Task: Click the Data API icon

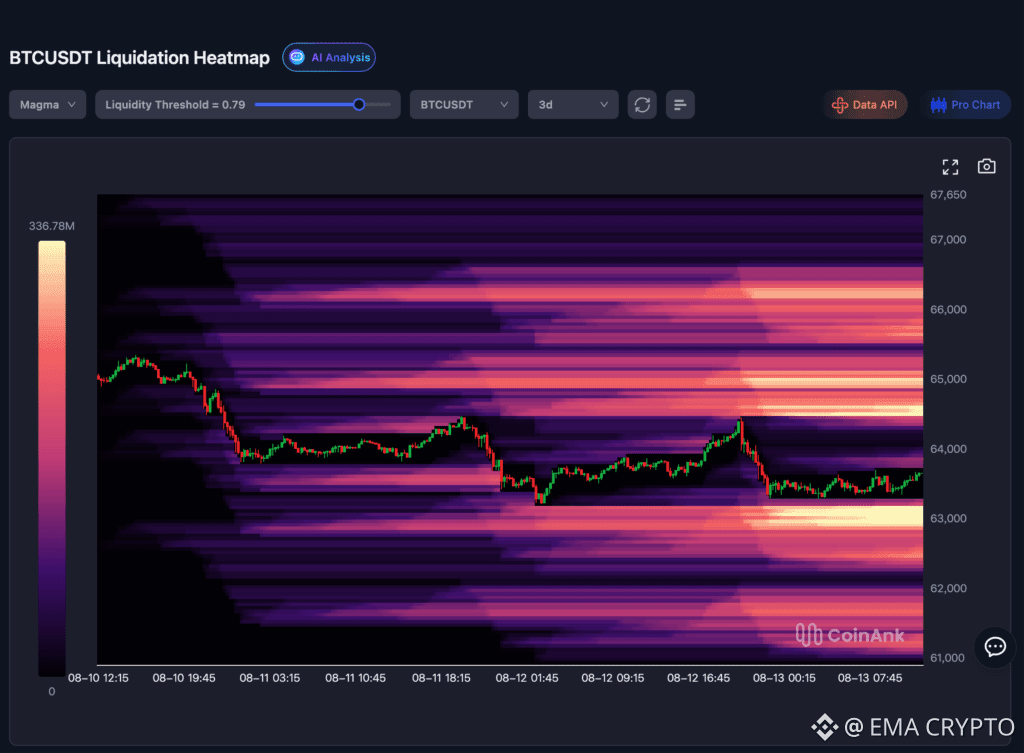Action: (840, 104)
